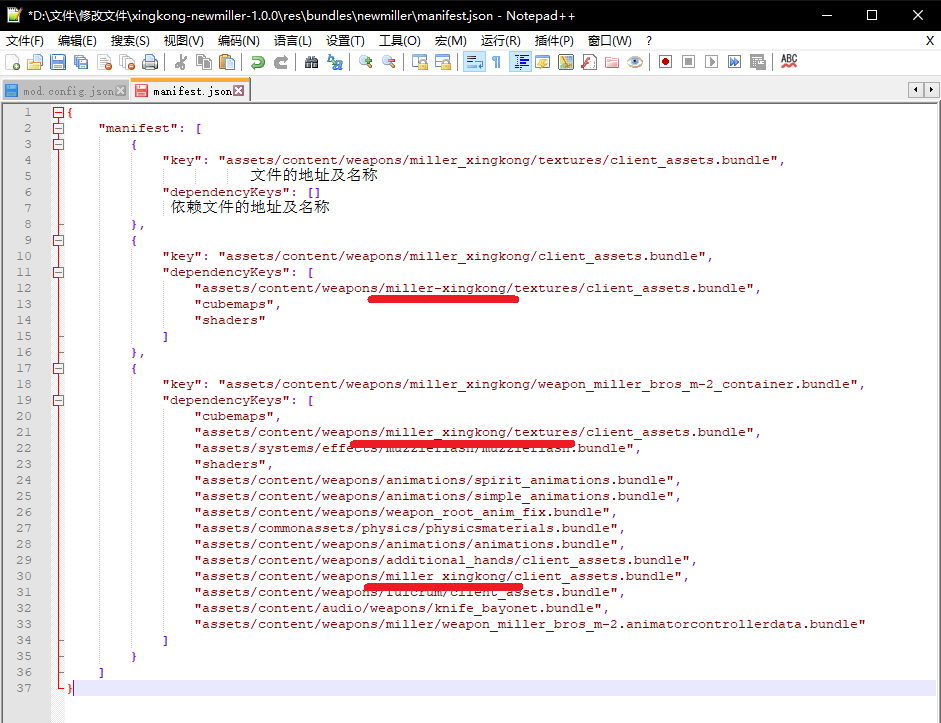Open the 宏(M) menu
The image size is (941, 723).
pos(451,41)
